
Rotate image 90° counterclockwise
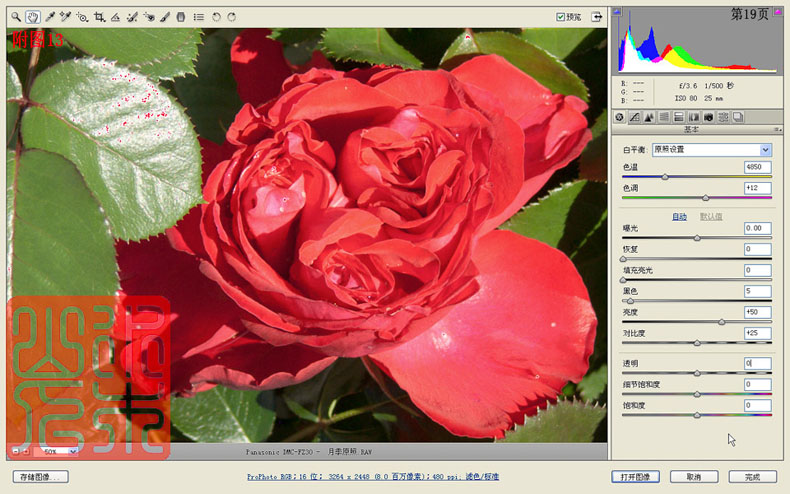[x=216, y=17]
